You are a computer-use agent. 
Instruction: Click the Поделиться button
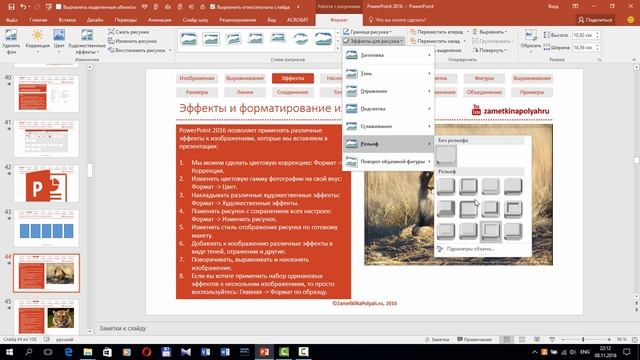(x=595, y=20)
